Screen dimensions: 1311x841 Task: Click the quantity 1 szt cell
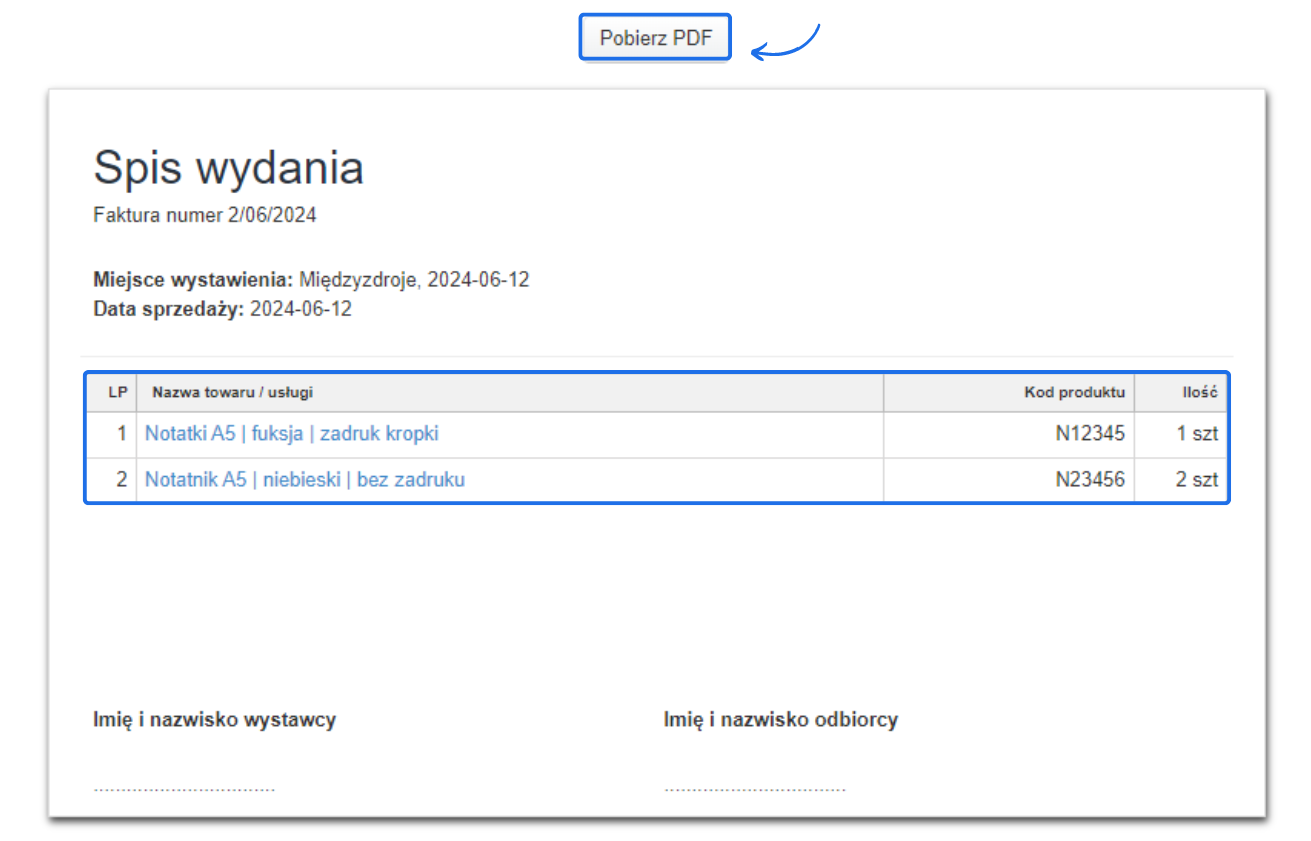(1198, 433)
